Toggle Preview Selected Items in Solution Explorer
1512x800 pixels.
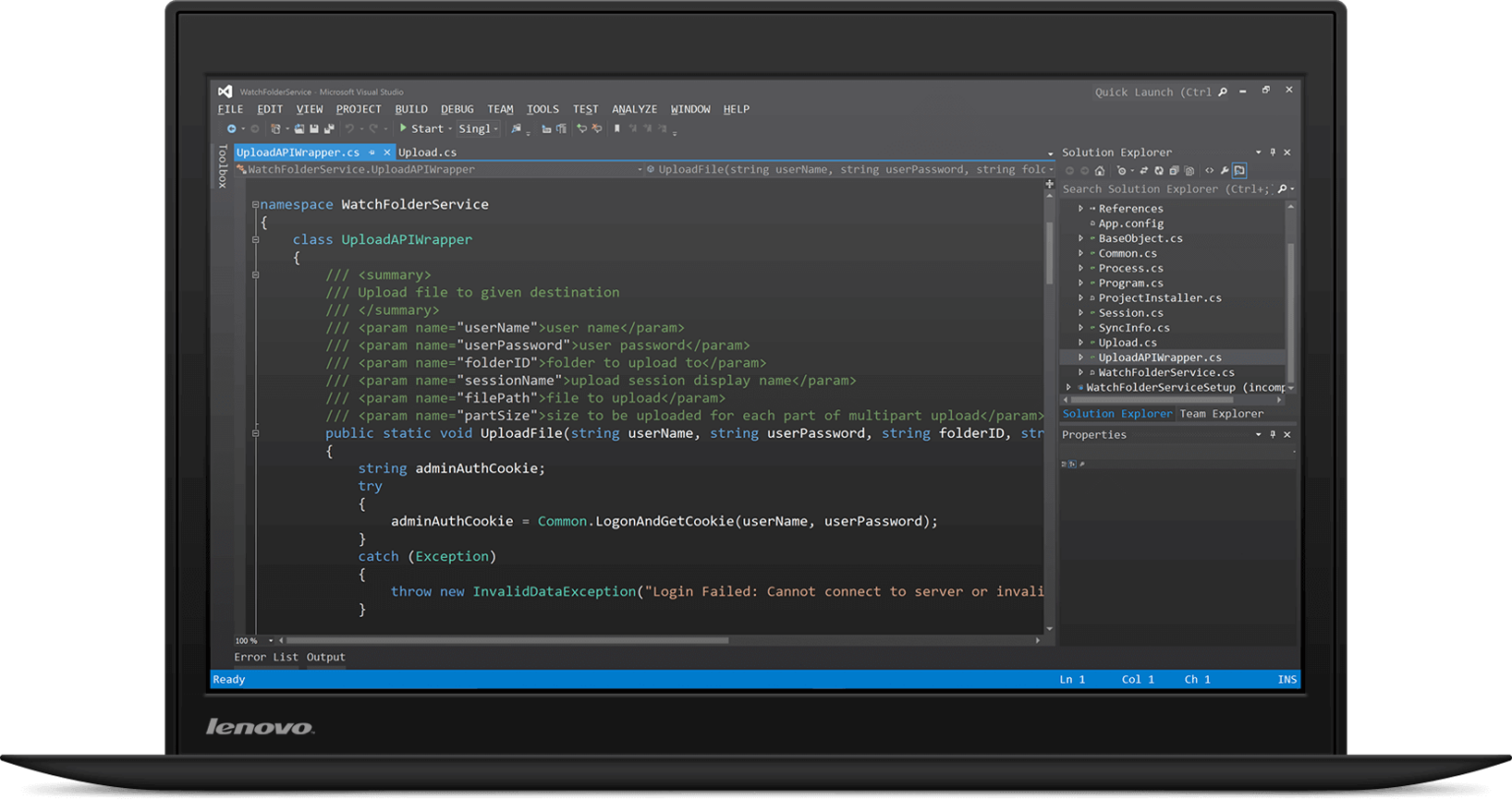[1239, 171]
